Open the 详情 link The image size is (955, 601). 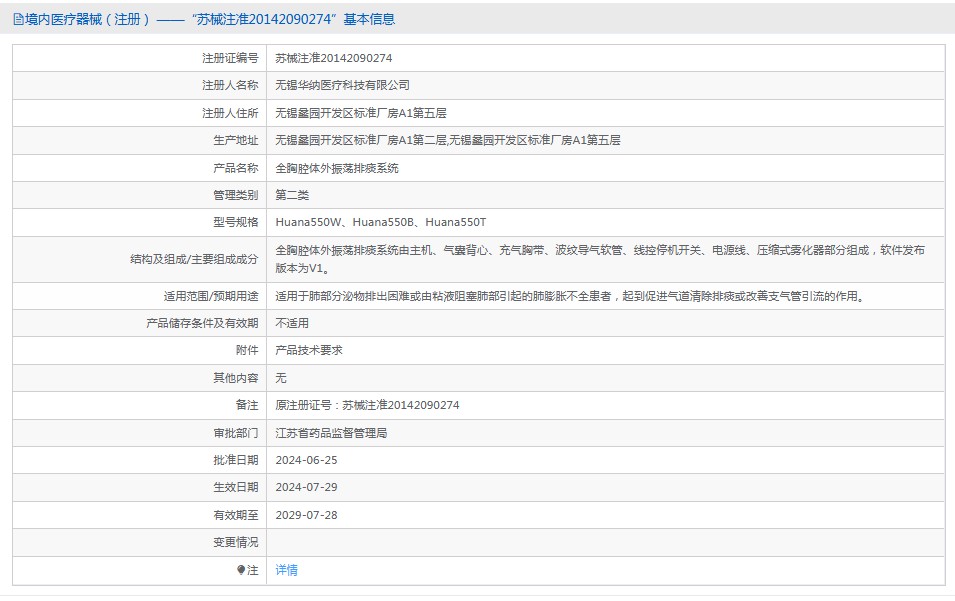pos(286,570)
